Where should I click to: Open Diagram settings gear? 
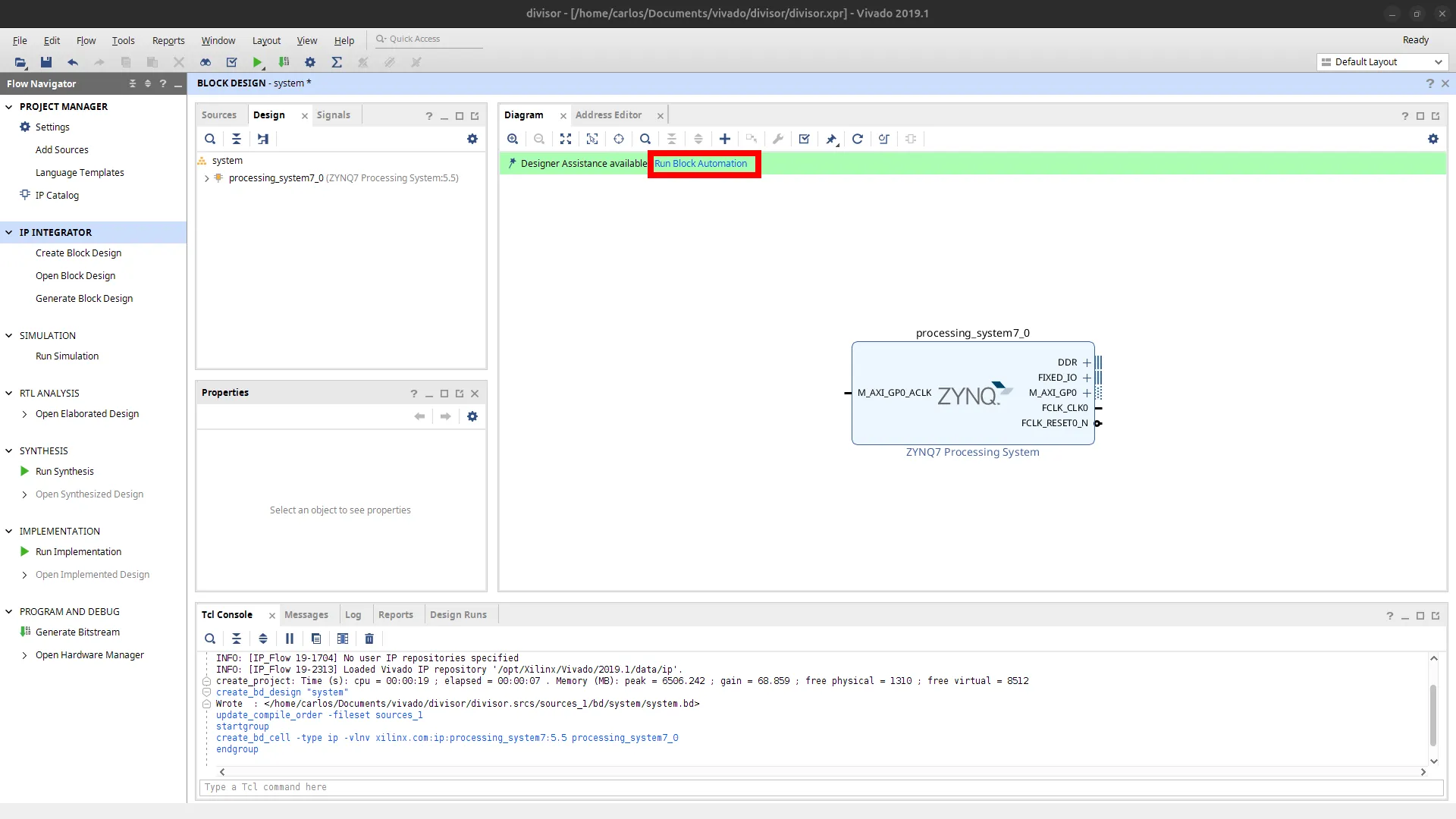pos(1433,139)
